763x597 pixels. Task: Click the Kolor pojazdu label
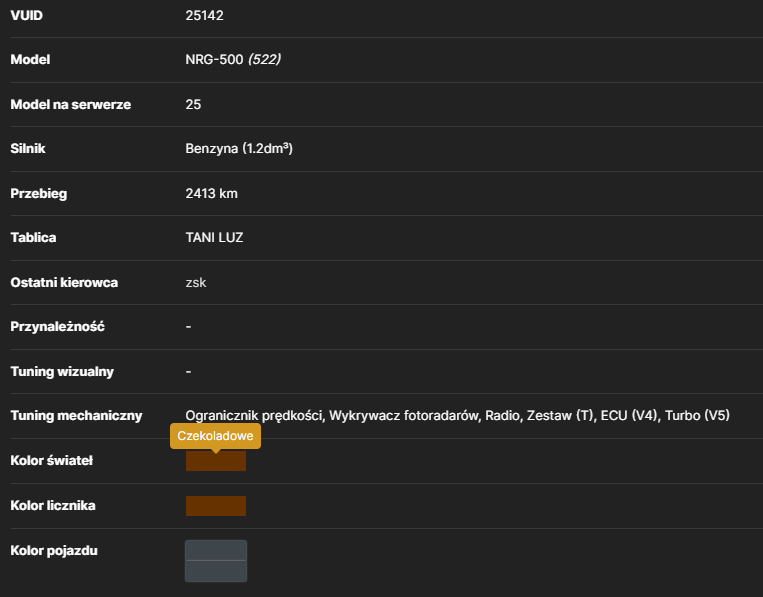54,551
